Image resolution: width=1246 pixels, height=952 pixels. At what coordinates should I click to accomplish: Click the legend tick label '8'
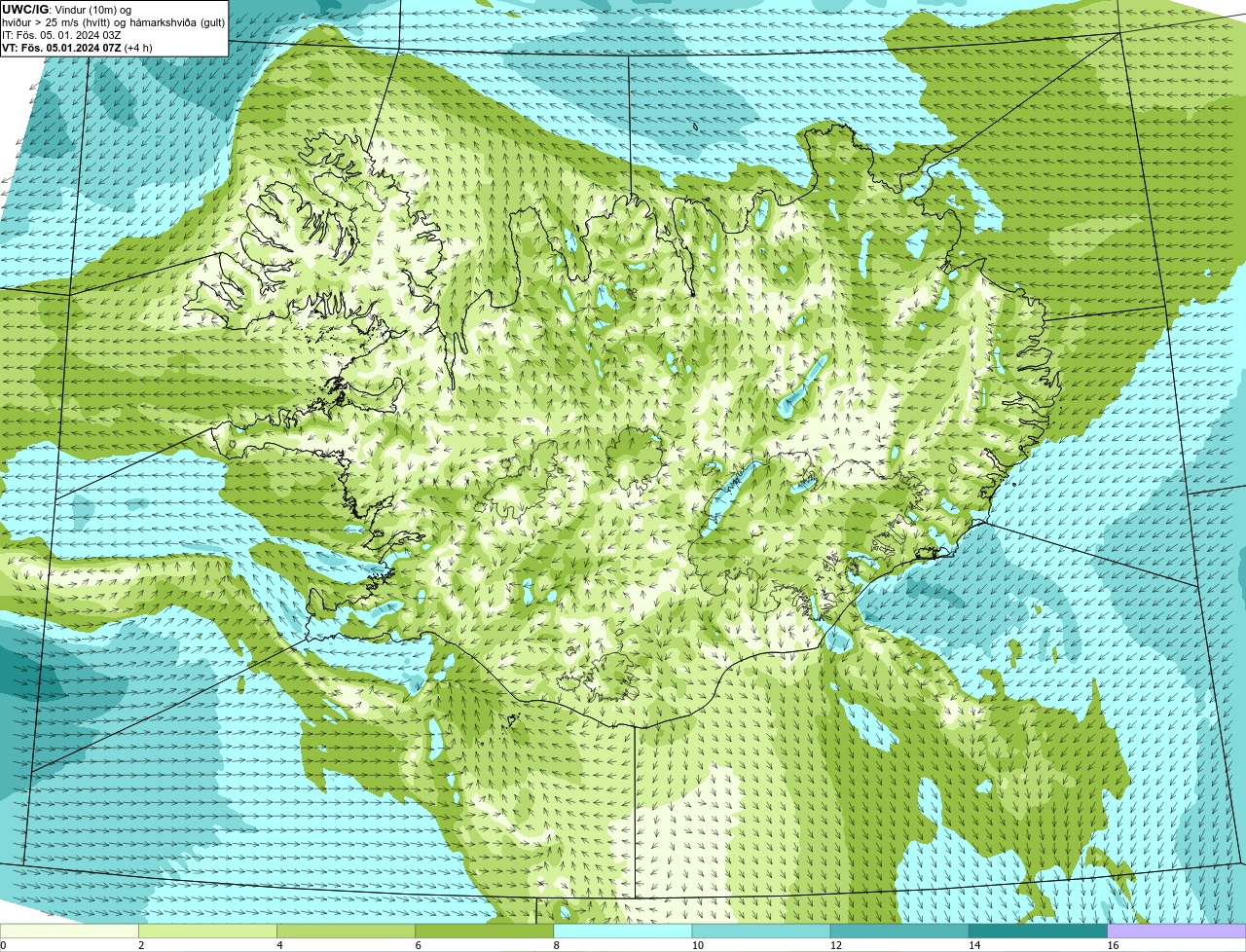pyautogui.click(x=556, y=945)
